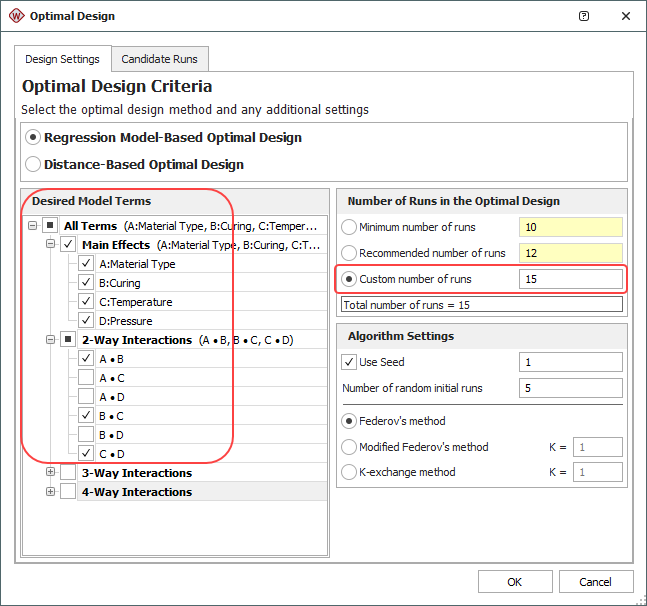Switch to the Candidate Runs tab
The width and height of the screenshot is (647, 606).
[x=160, y=59]
